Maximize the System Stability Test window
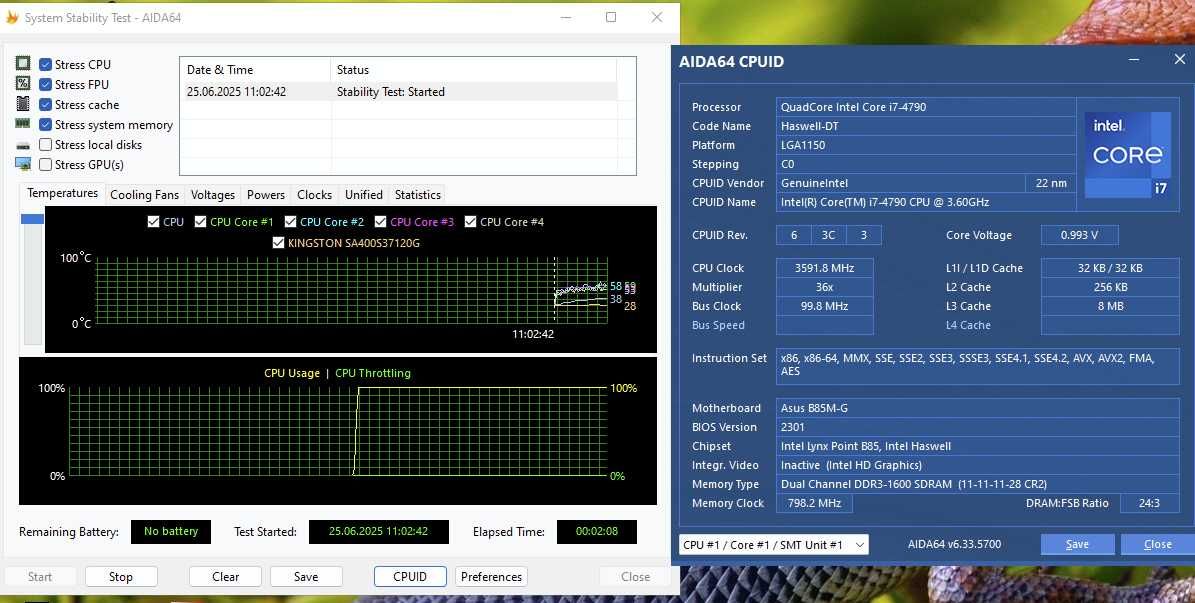This screenshot has height=603, width=1195. pos(611,17)
